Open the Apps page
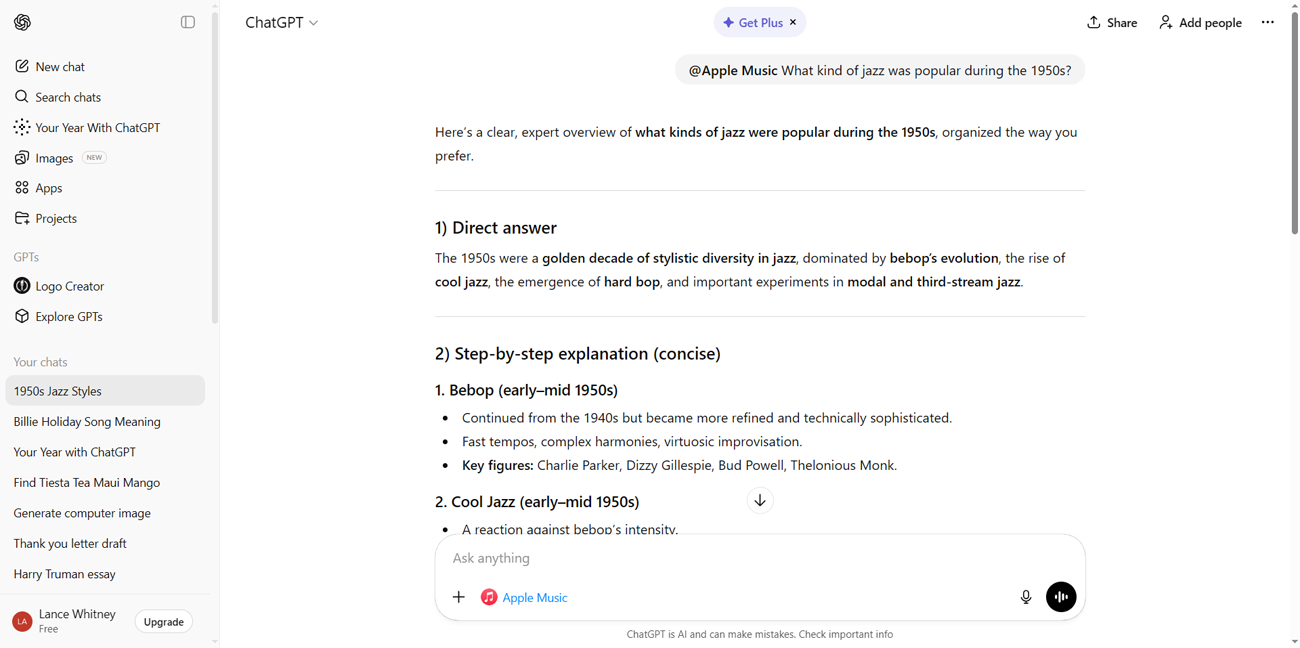This screenshot has width=1300, height=648. (x=48, y=188)
